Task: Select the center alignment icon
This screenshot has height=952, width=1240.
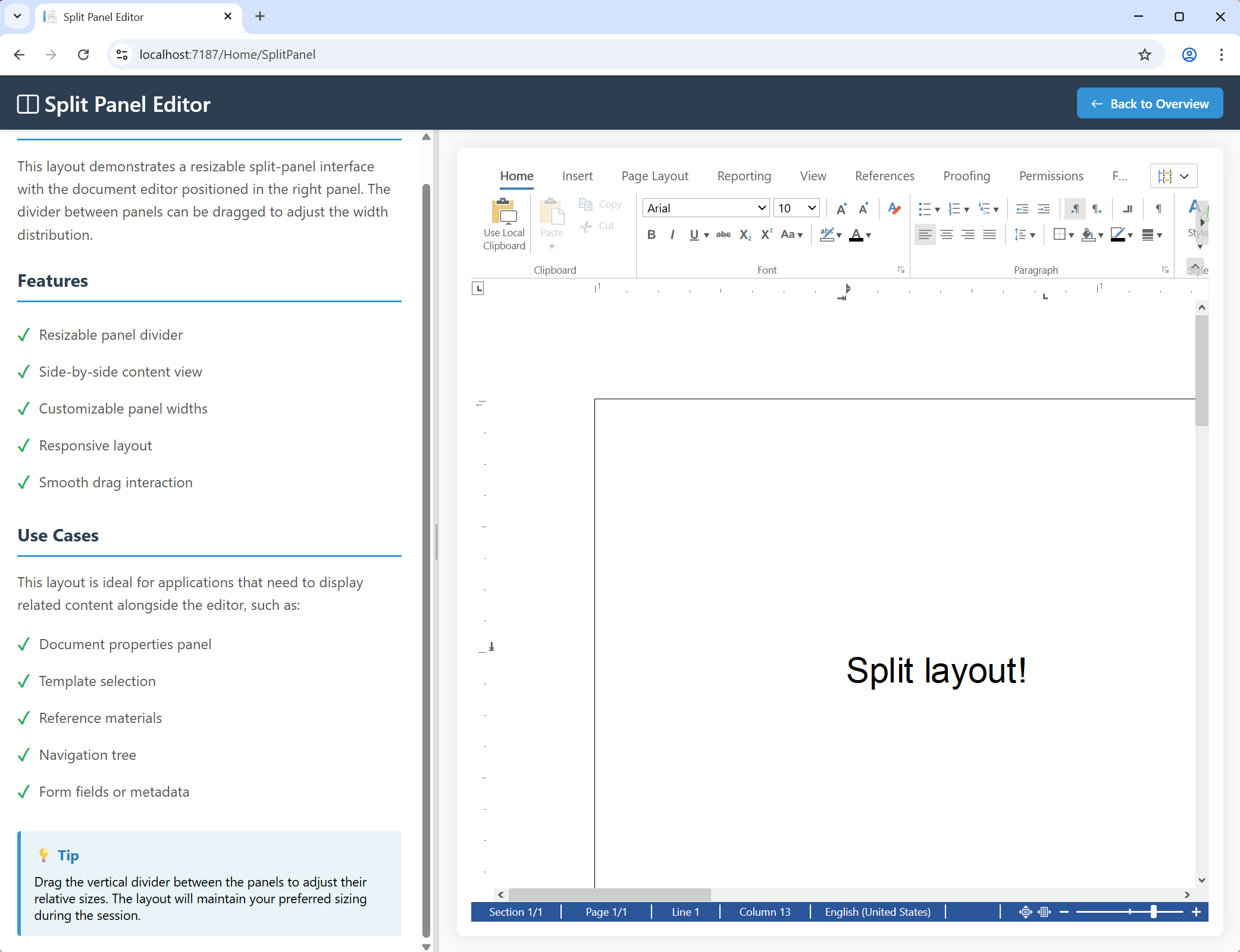Action: tap(947, 234)
